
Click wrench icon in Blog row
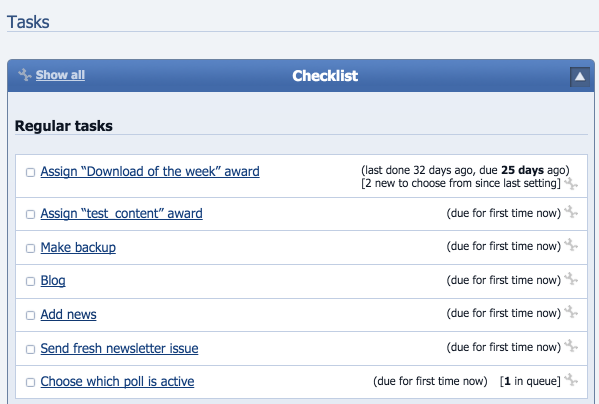[571, 279]
